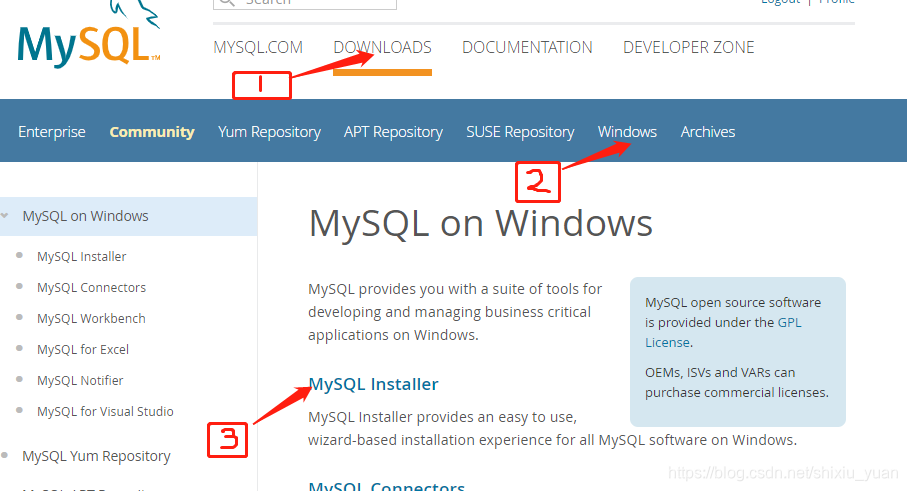Open the SUSE Repository tab
The height and width of the screenshot is (491, 907).
pyautogui.click(x=520, y=132)
